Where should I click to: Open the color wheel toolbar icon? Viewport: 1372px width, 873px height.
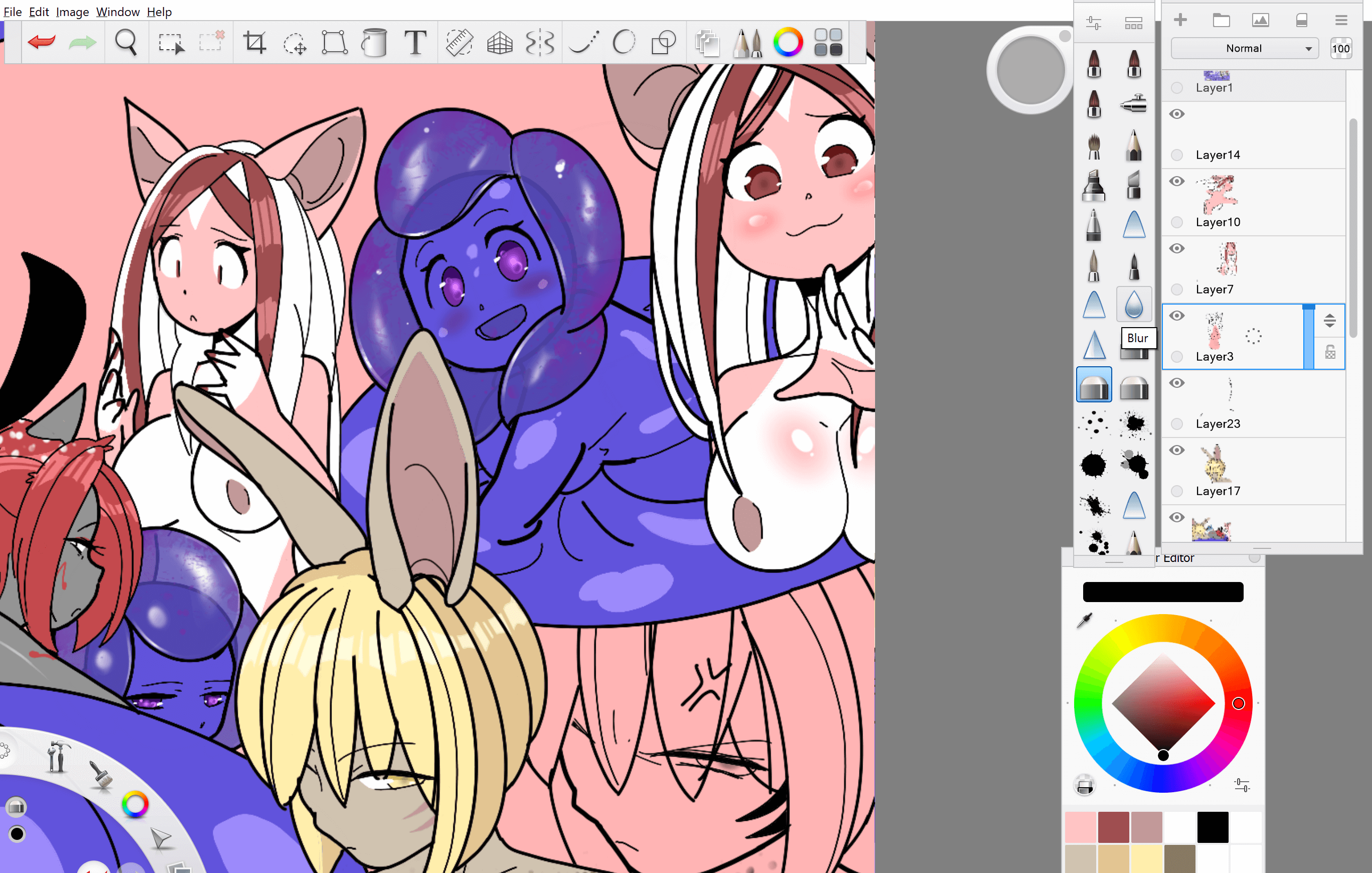tap(788, 42)
